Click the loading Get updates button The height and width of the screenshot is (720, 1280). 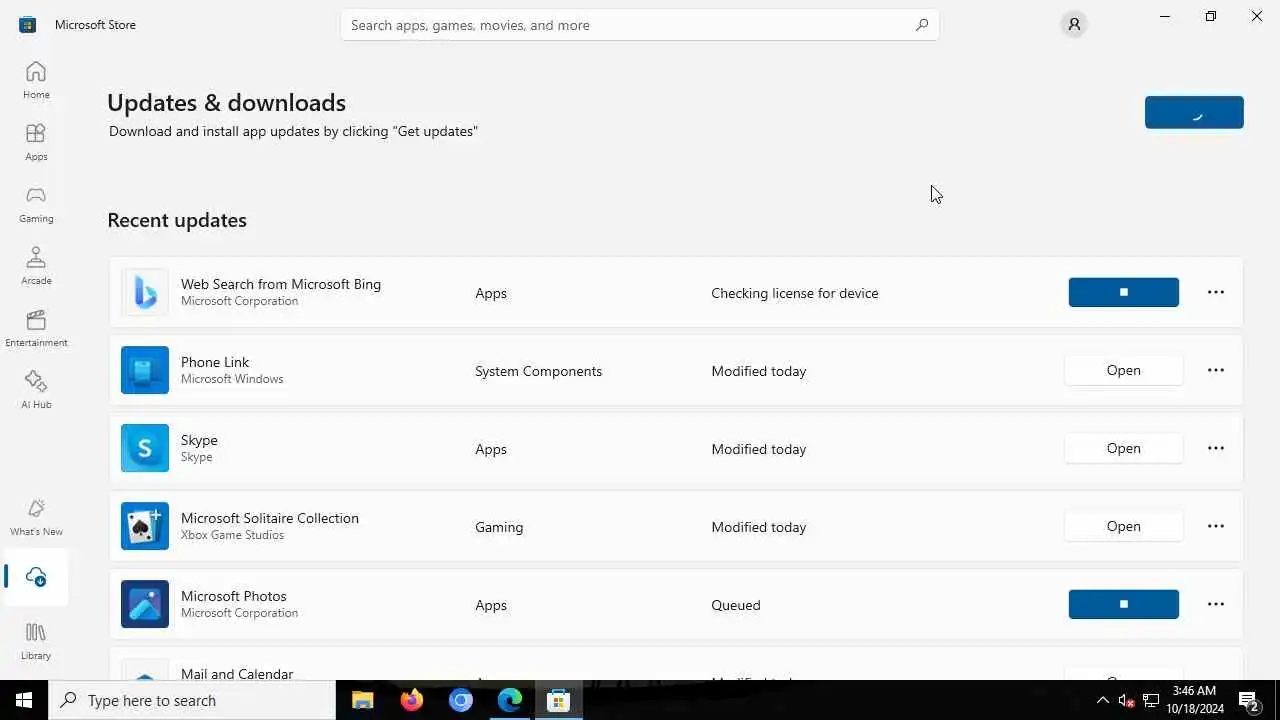coord(1194,112)
